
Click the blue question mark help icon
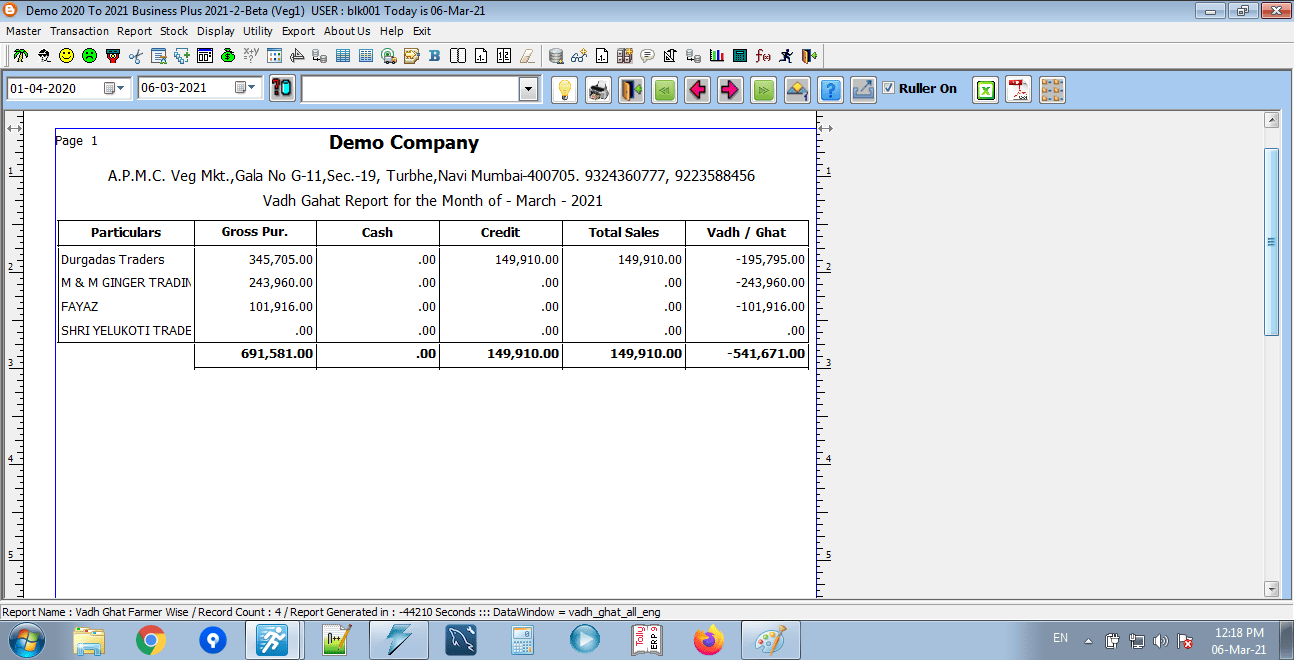pos(829,90)
